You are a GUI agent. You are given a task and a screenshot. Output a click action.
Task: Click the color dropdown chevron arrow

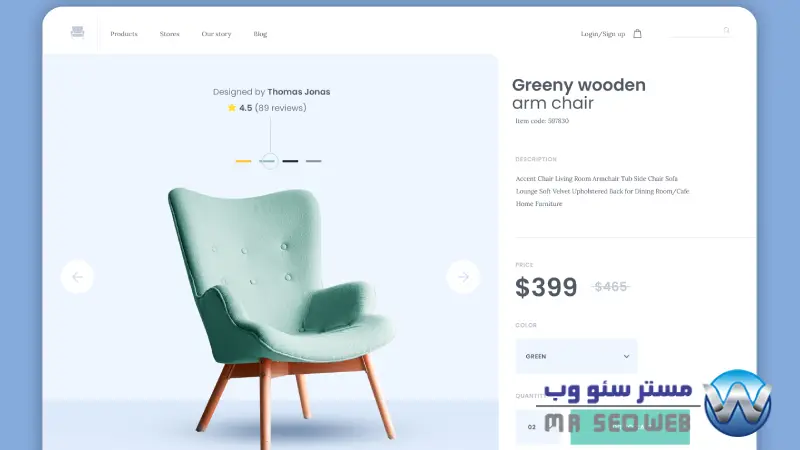(626, 356)
